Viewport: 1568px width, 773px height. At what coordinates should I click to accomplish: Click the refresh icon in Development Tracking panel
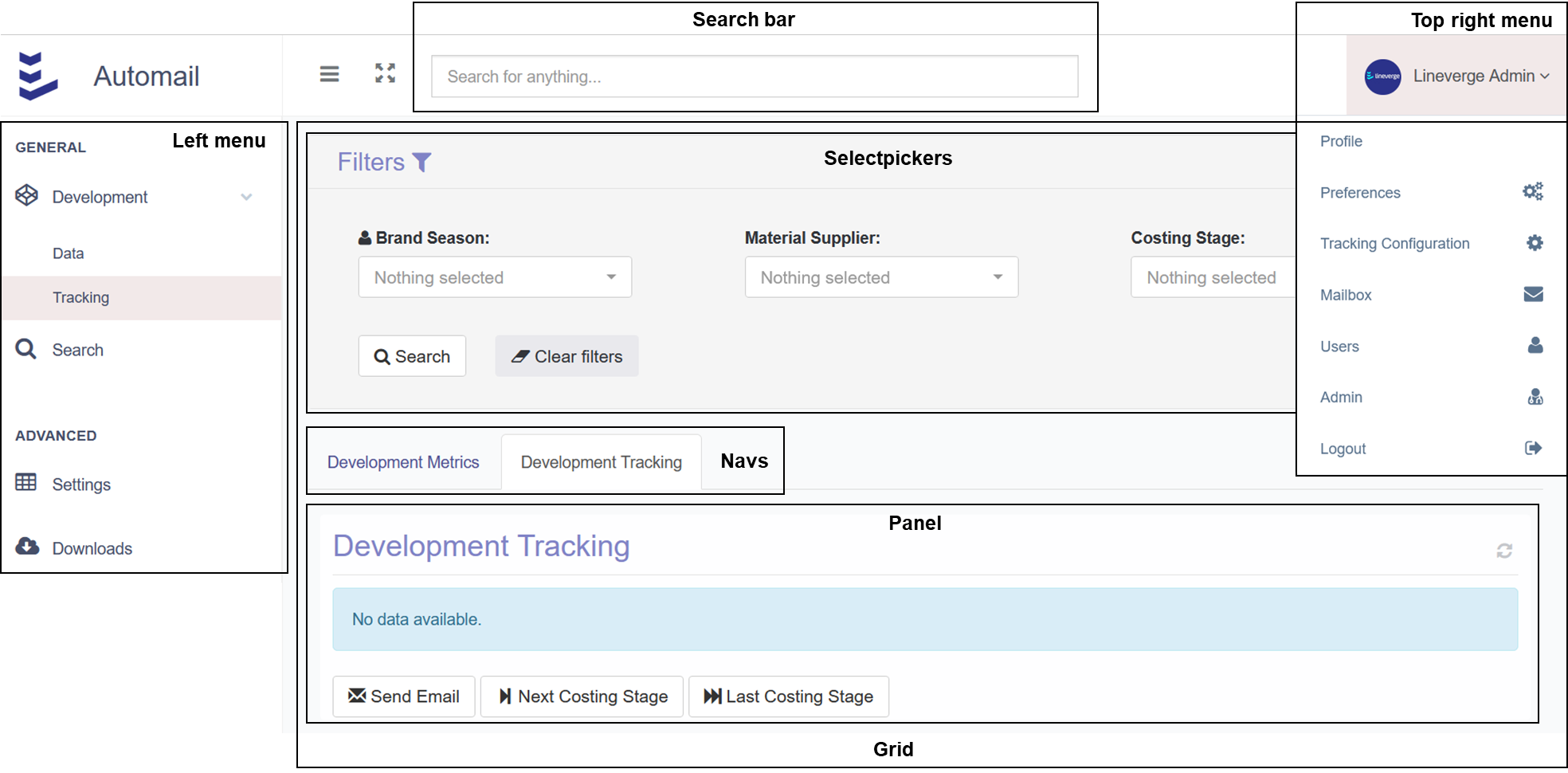(1504, 551)
